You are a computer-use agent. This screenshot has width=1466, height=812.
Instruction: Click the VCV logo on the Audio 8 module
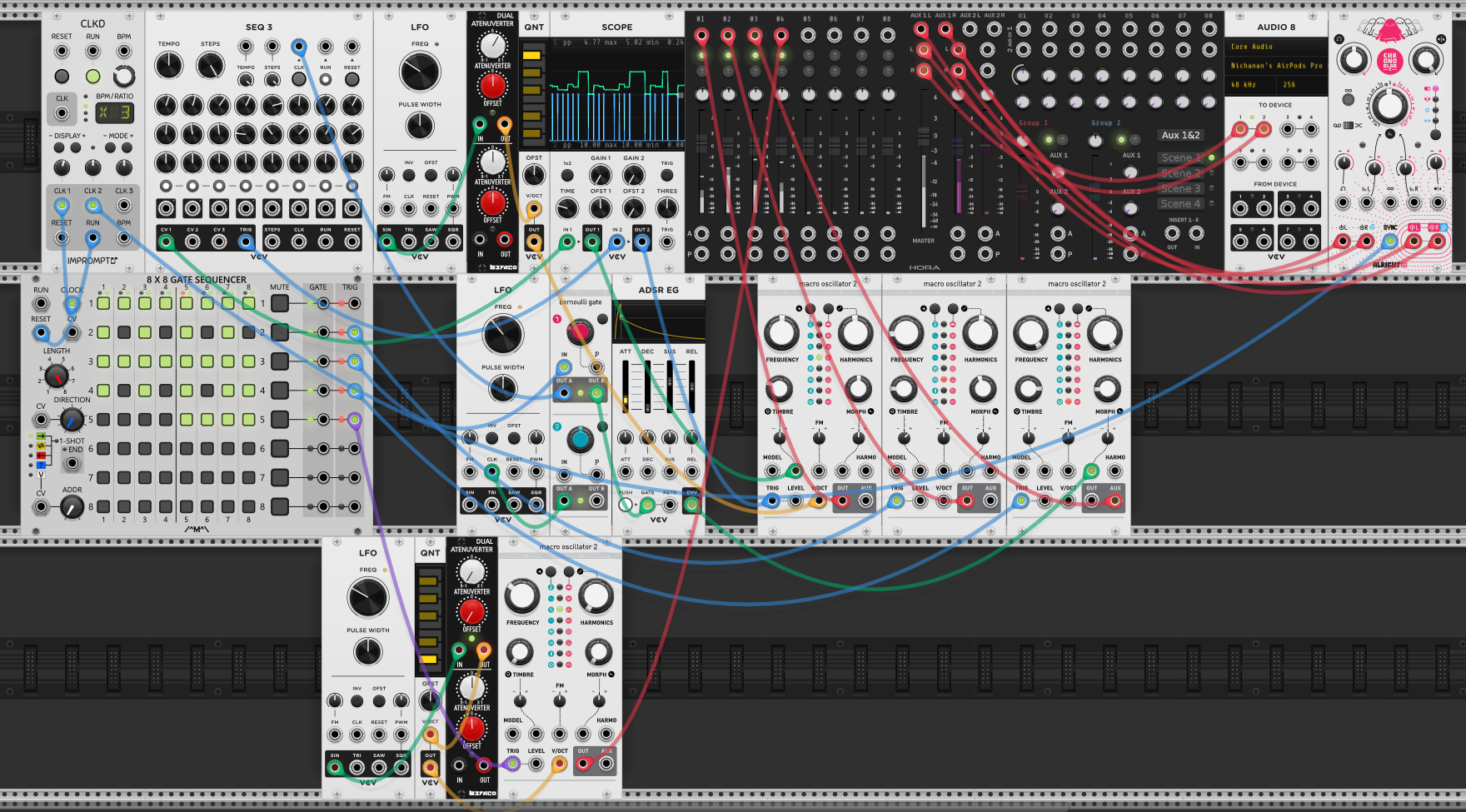[x=1276, y=257]
